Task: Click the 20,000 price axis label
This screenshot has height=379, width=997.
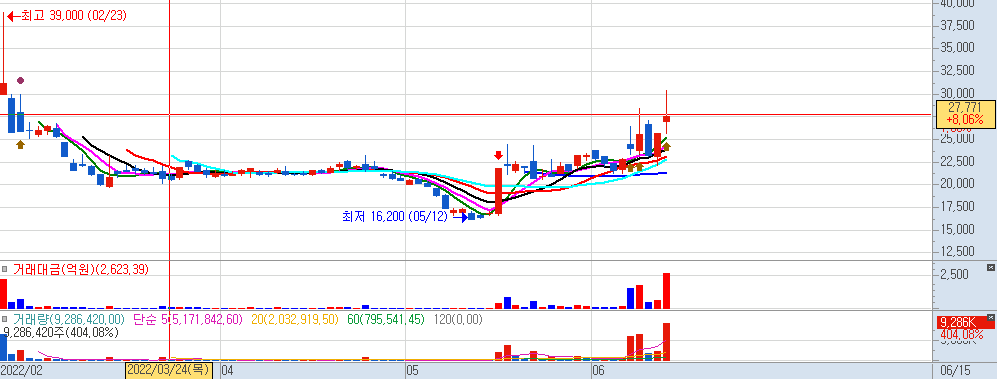Action: 957,183
